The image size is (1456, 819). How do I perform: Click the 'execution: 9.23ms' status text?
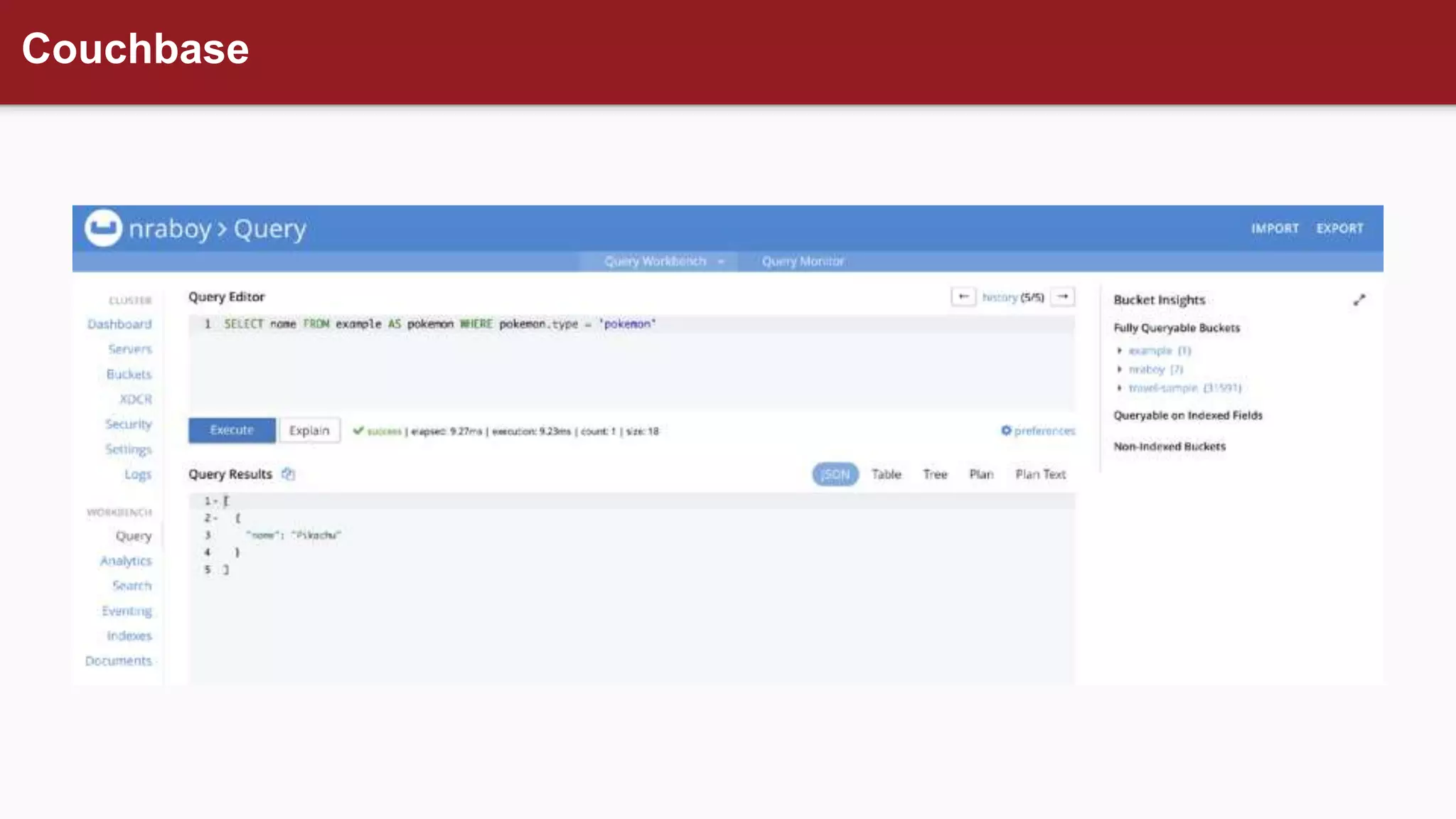tap(531, 432)
